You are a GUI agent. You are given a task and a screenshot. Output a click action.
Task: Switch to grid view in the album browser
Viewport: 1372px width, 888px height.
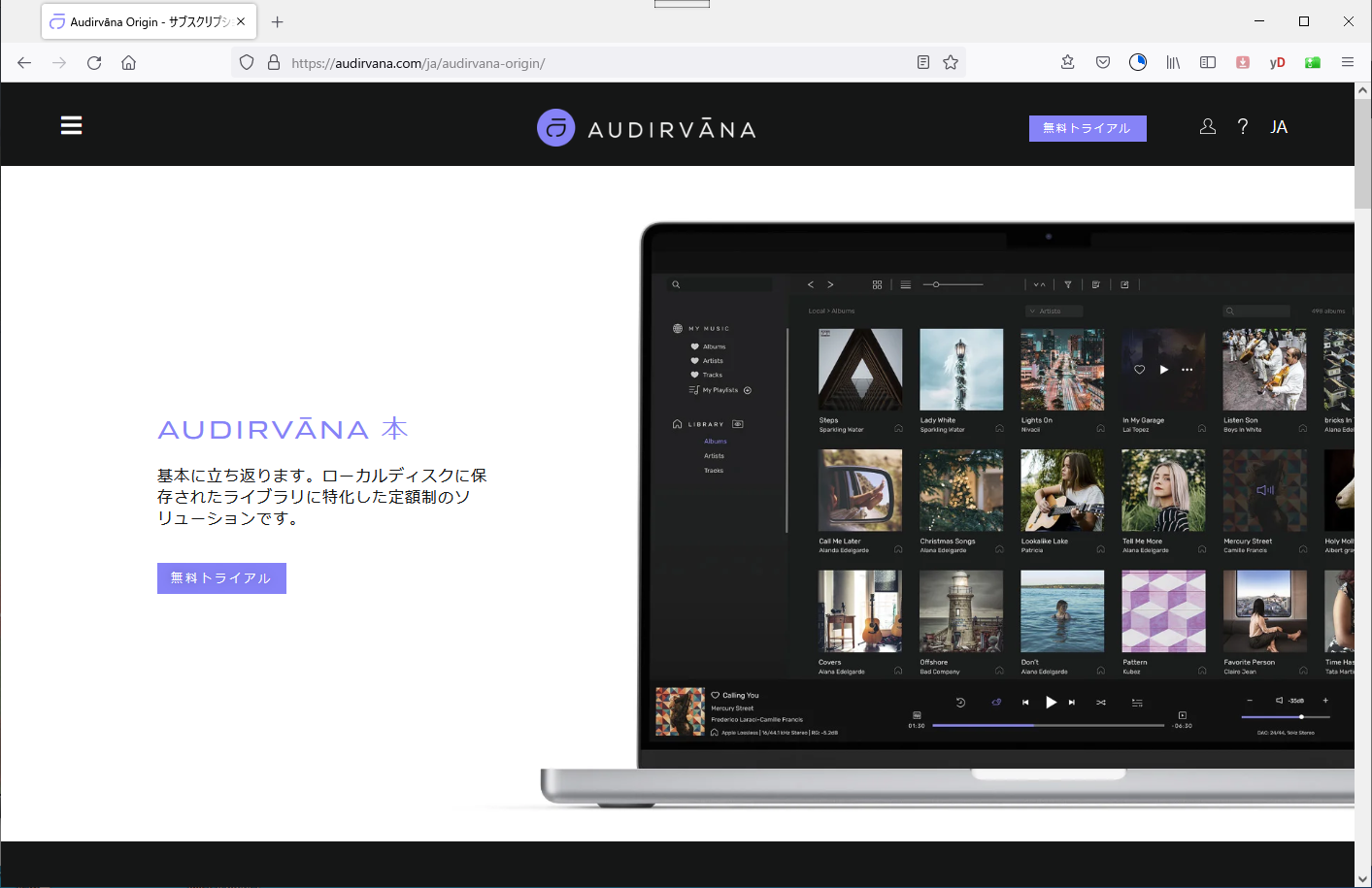click(x=877, y=283)
